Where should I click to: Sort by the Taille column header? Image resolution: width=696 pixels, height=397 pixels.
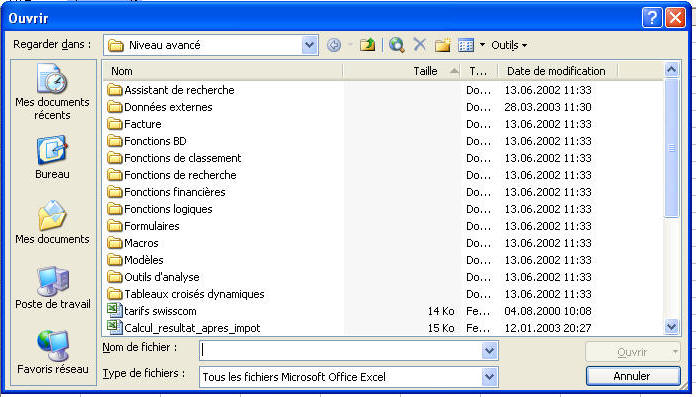point(402,71)
